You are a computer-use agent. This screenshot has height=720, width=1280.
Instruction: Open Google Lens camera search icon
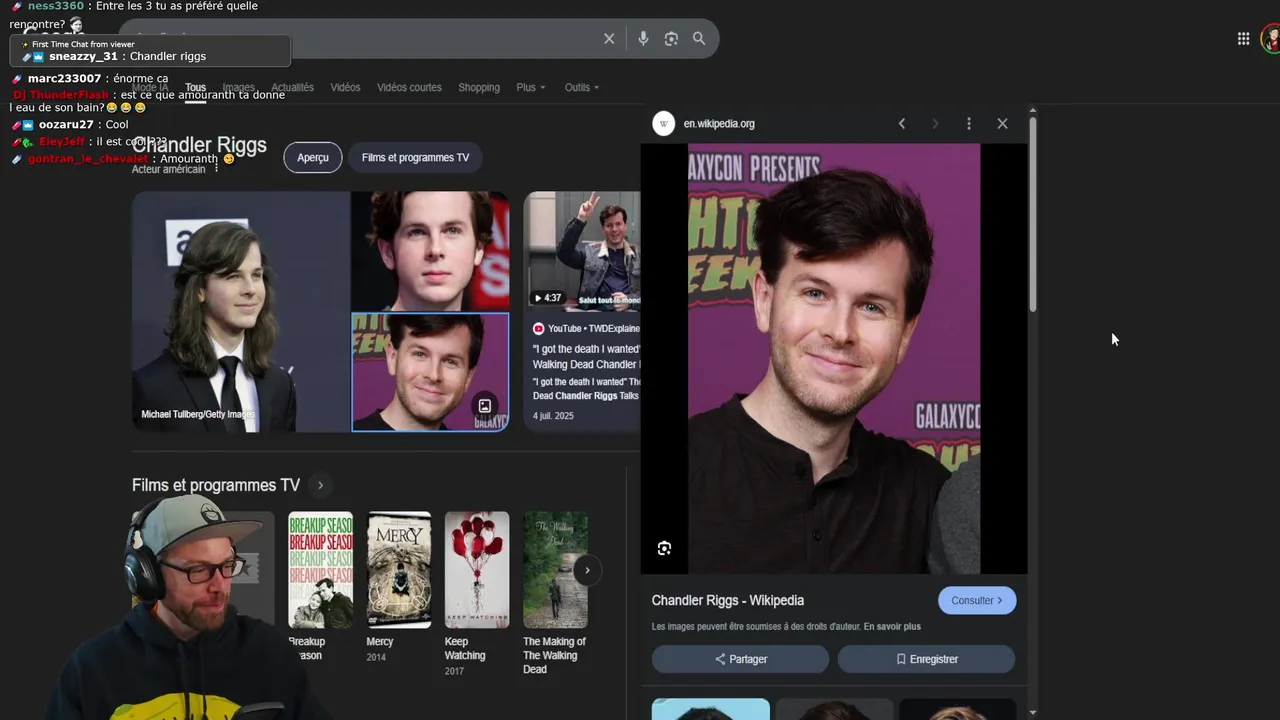click(671, 39)
